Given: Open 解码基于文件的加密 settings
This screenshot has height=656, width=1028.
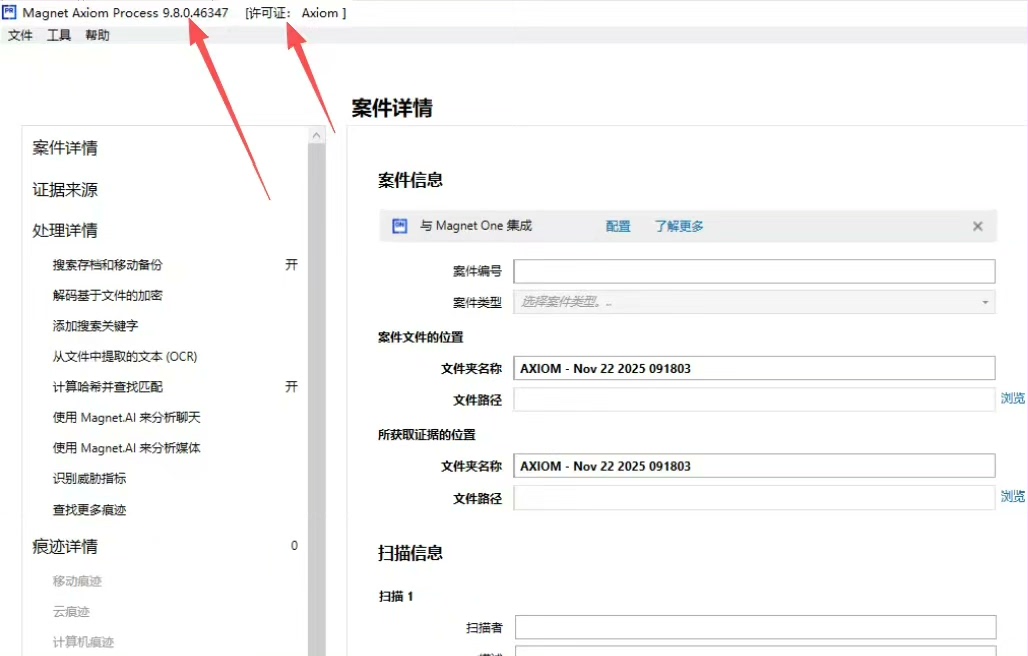Looking at the screenshot, I should pyautogui.click(x=108, y=296).
